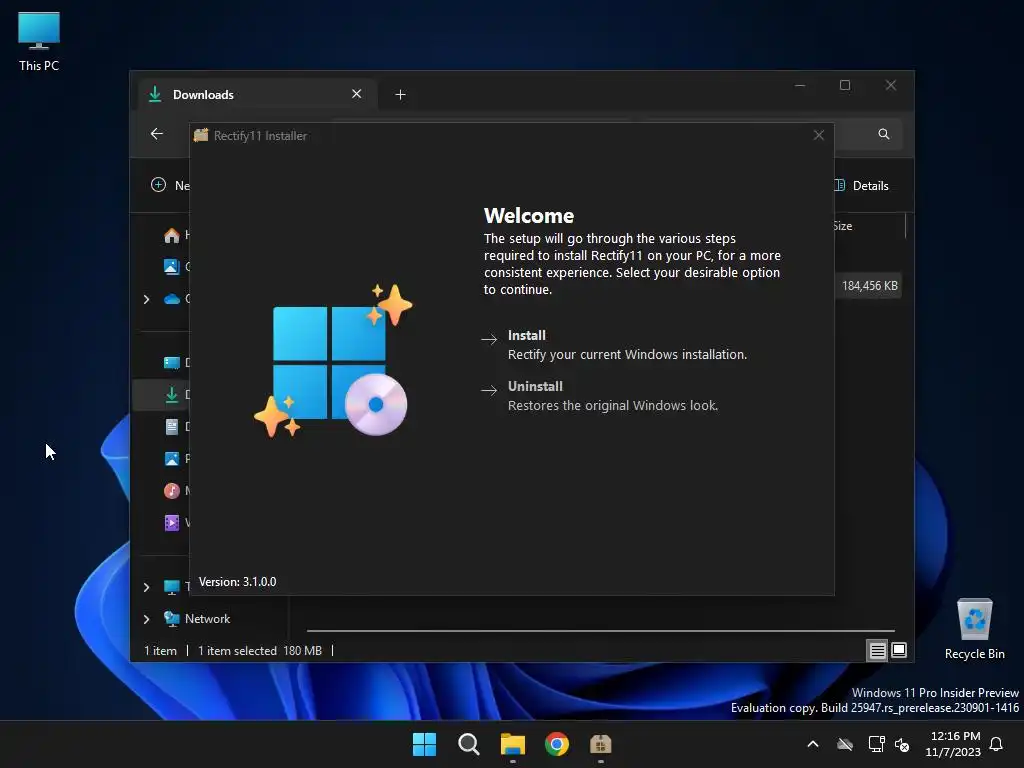Click the Rectify11 installer taskbar icon
Viewport: 1024px width, 768px height.
[x=601, y=744]
